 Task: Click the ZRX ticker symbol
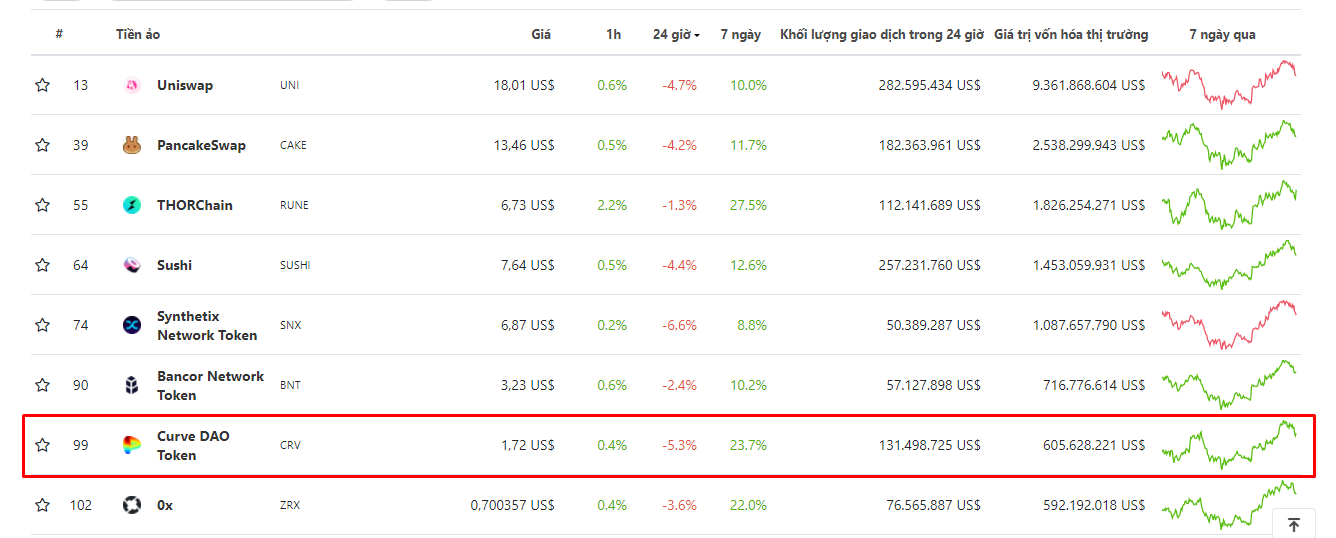(290, 505)
